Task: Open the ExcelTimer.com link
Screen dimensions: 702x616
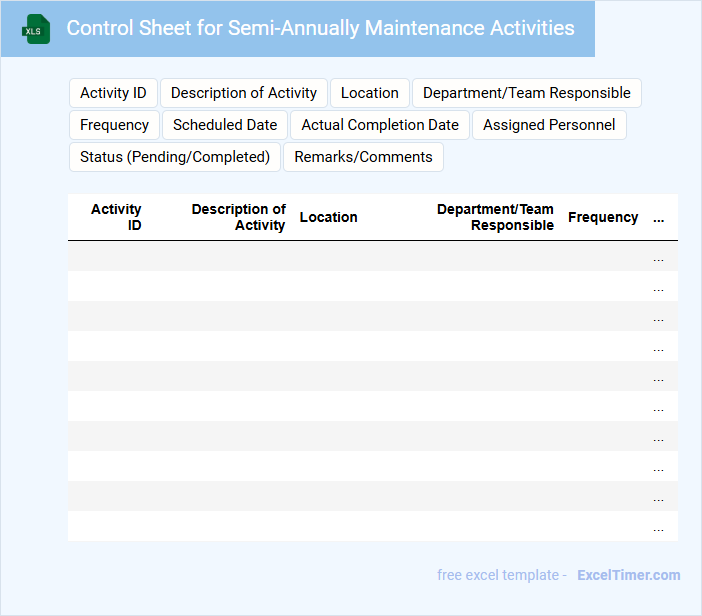Action: (x=628, y=575)
